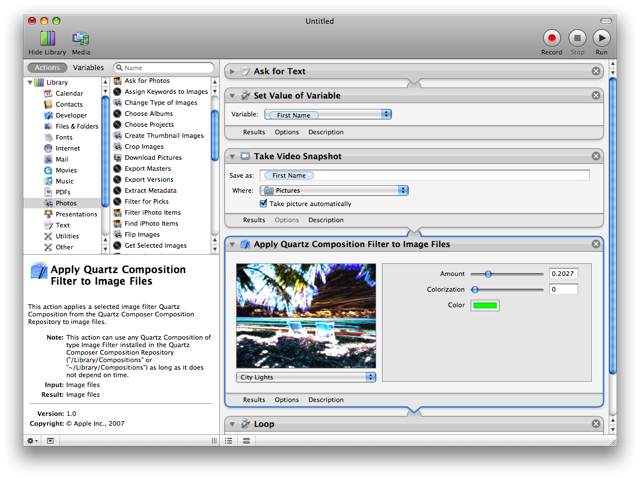Viewport: 640px width, 478px height.
Task: Open the Where Pictures folder dropdown
Action: coord(334,190)
